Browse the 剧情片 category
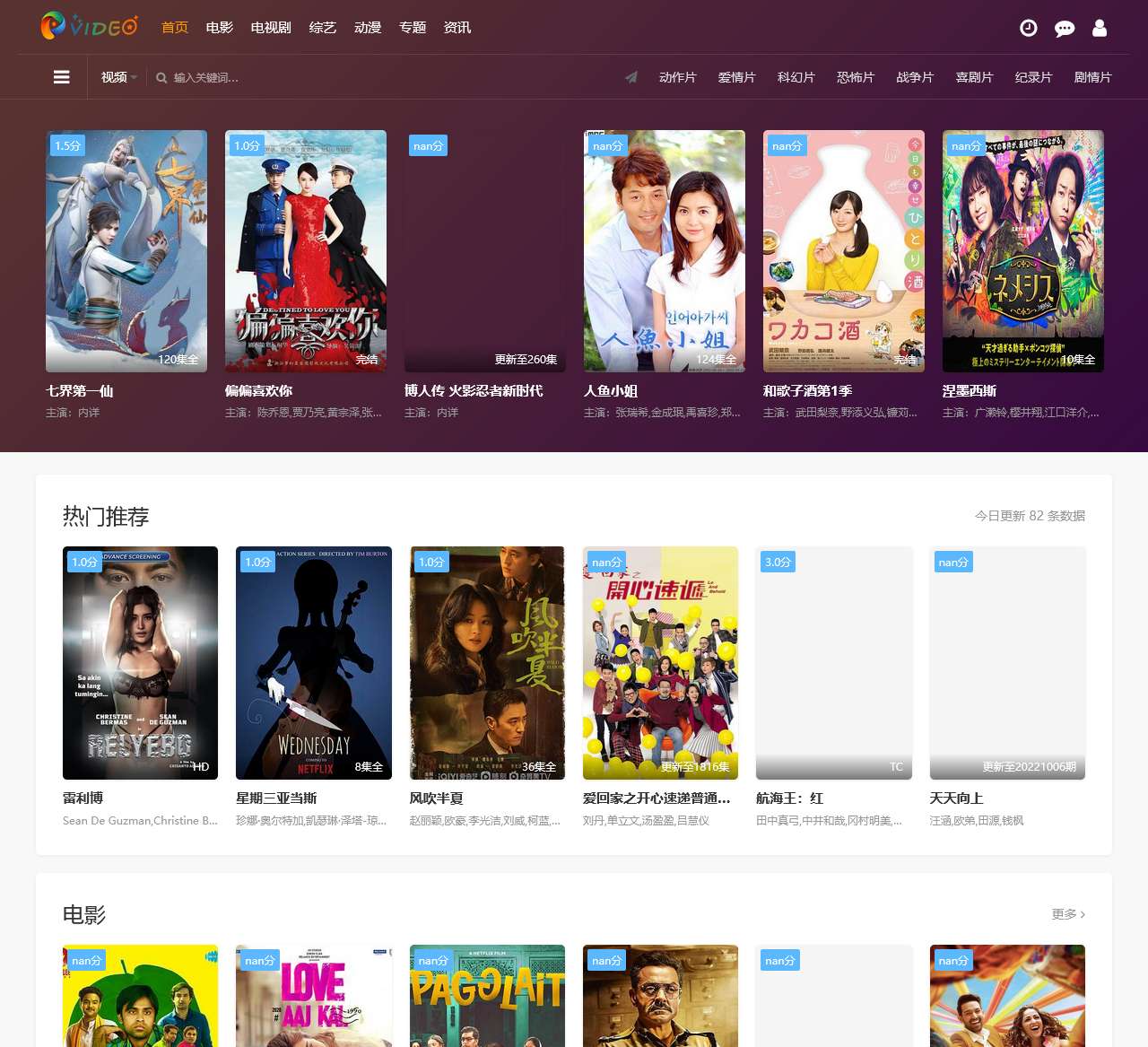The image size is (1148, 1047). tap(1093, 77)
